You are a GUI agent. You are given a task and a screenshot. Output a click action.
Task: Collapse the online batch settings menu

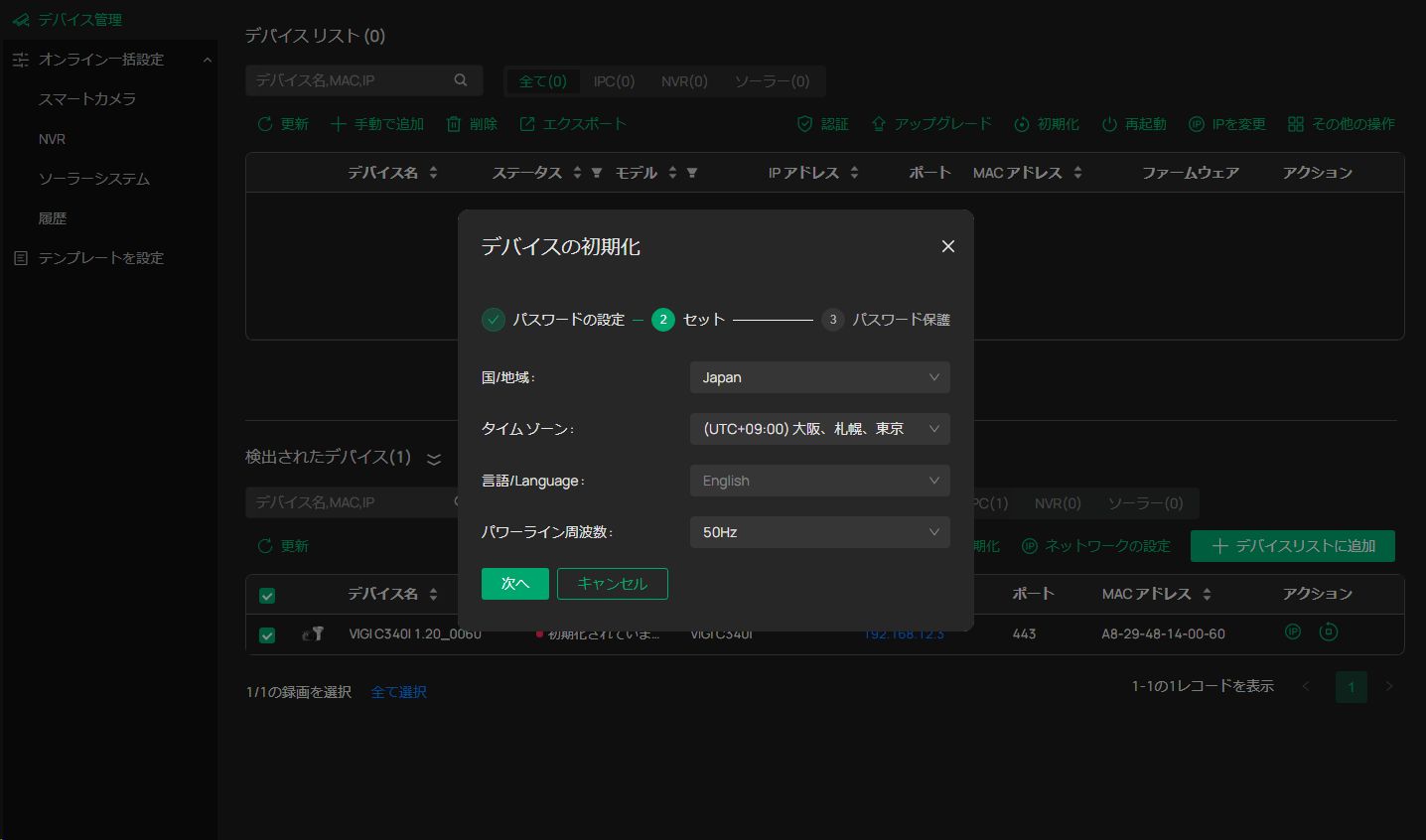pyautogui.click(x=207, y=60)
